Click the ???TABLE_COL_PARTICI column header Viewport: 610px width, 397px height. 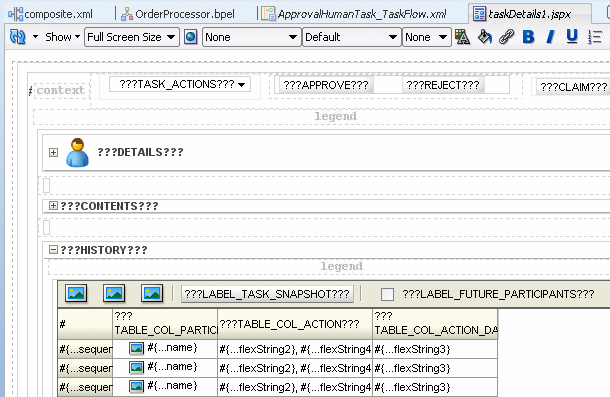point(165,324)
